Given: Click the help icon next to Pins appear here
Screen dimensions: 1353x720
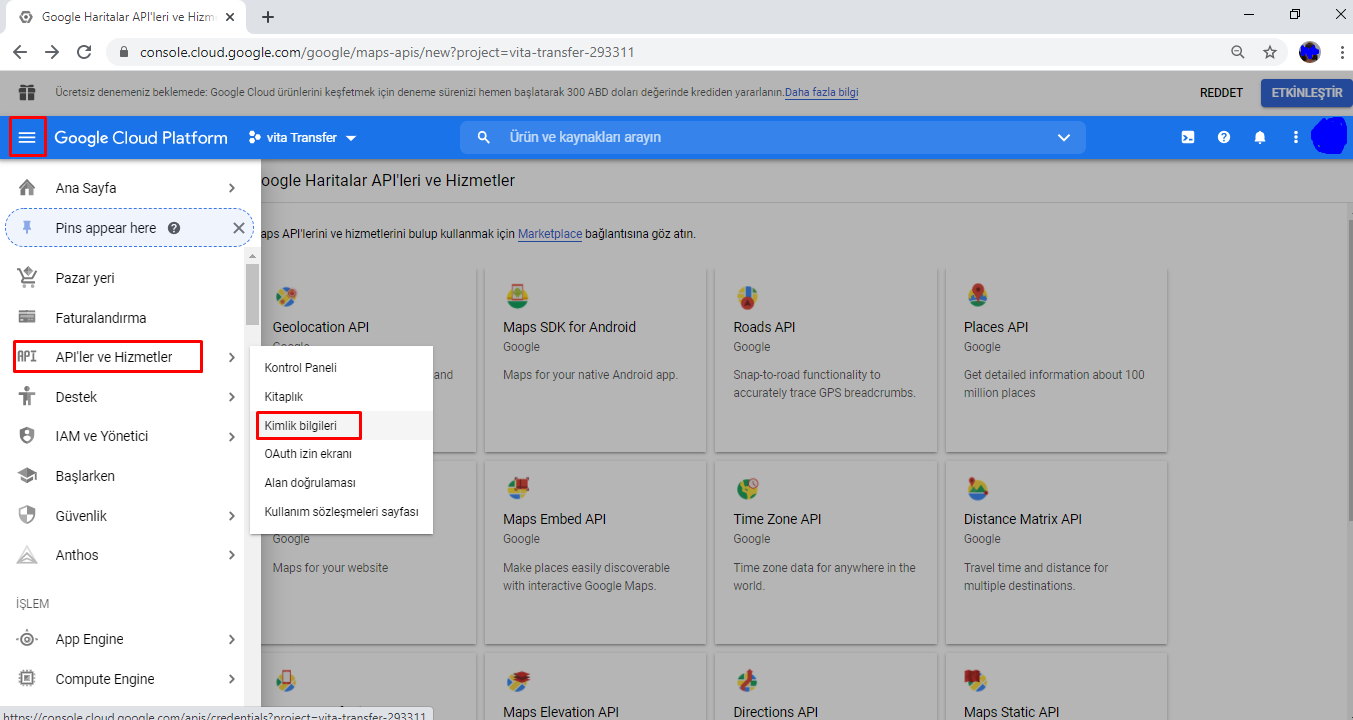Looking at the screenshot, I should (174, 228).
